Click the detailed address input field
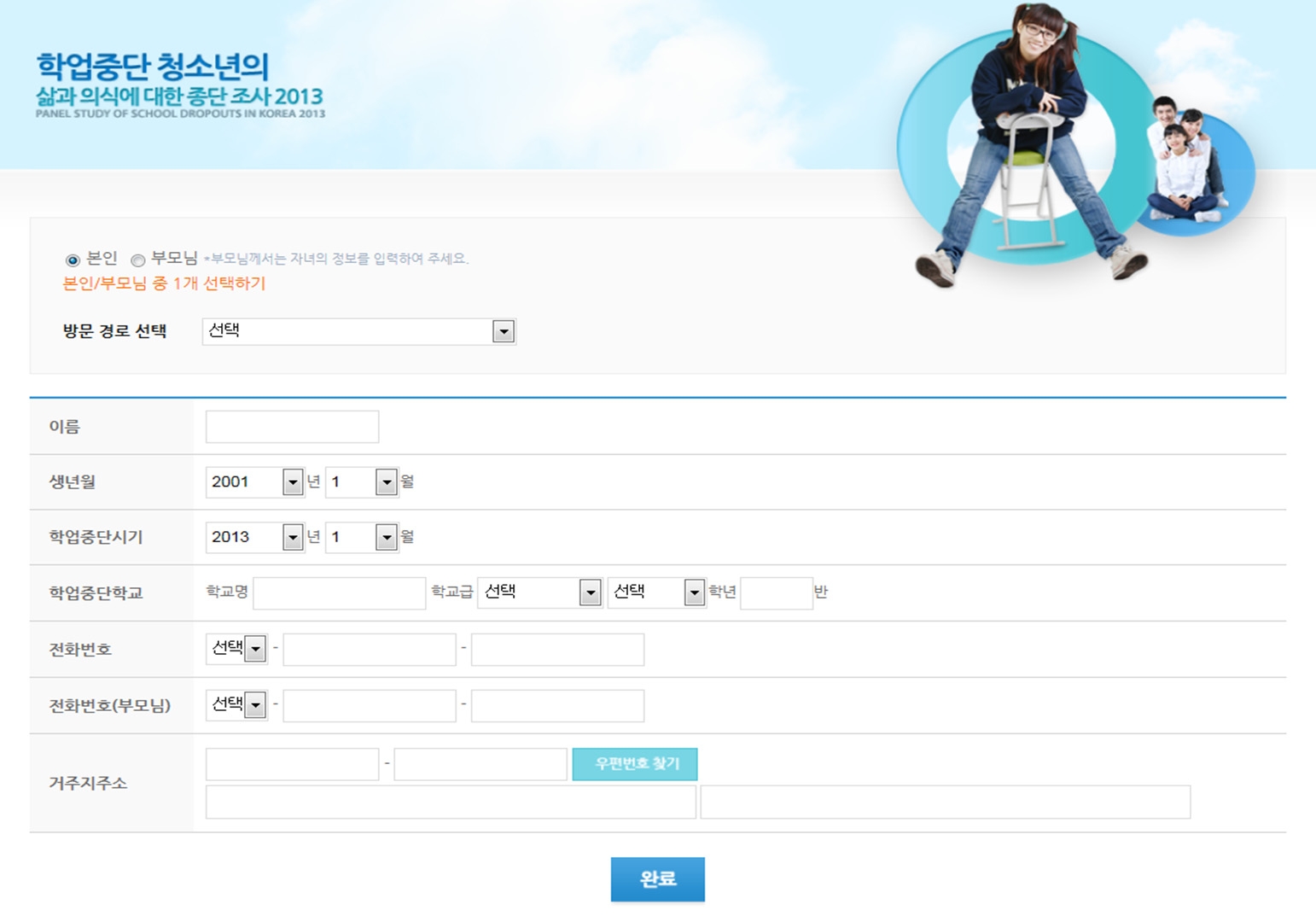Screen dimensions: 1316x922 [x=946, y=802]
